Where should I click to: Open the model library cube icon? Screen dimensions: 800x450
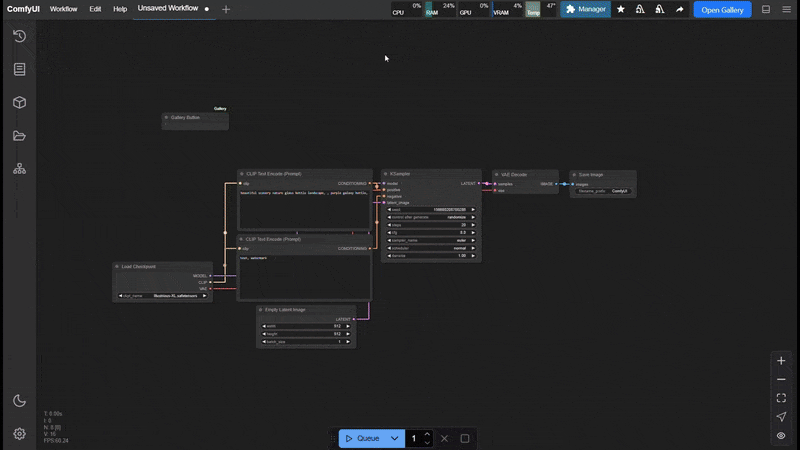[x=19, y=103]
